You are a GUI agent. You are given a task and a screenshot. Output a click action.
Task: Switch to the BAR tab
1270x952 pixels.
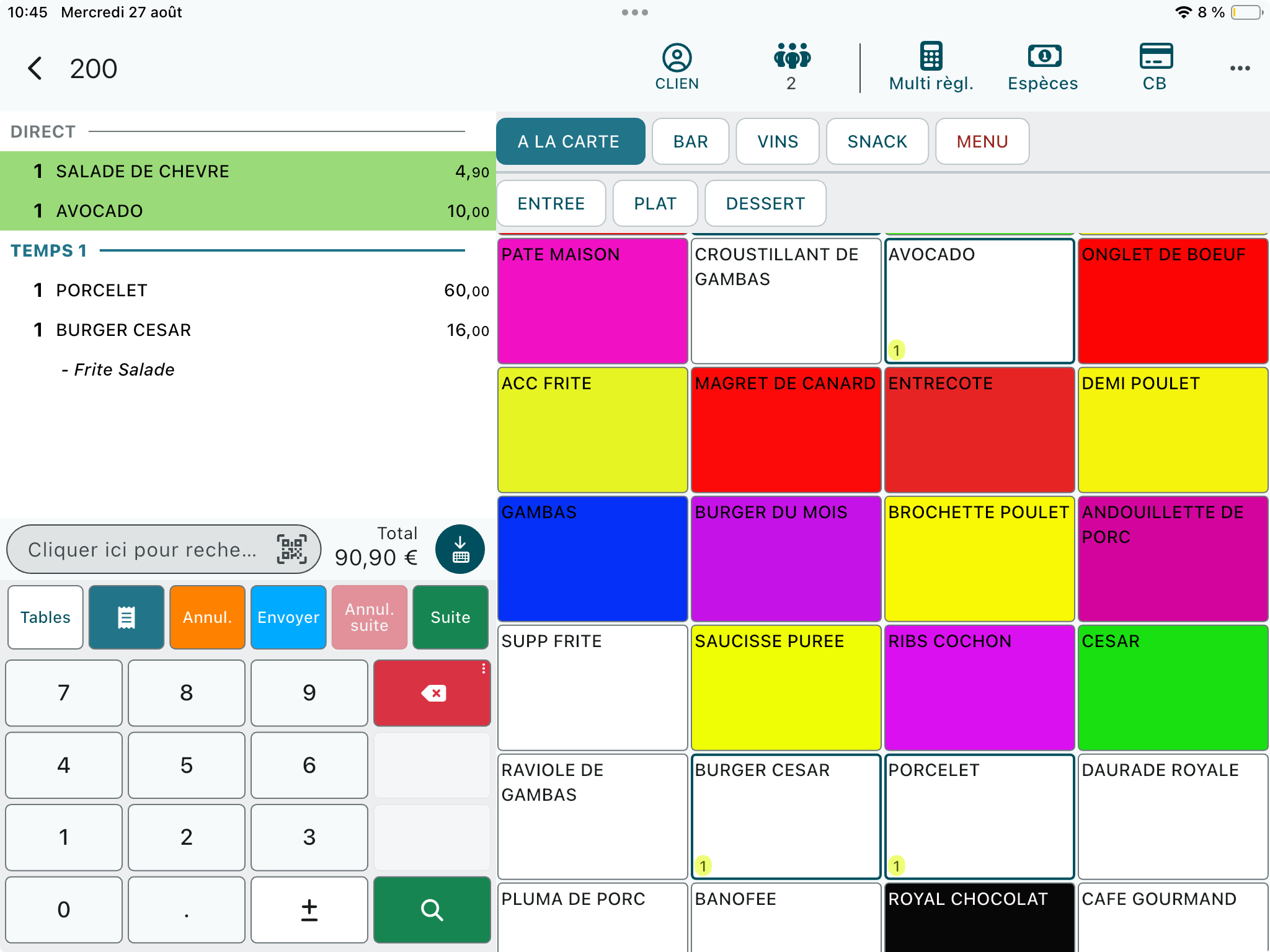coord(691,141)
